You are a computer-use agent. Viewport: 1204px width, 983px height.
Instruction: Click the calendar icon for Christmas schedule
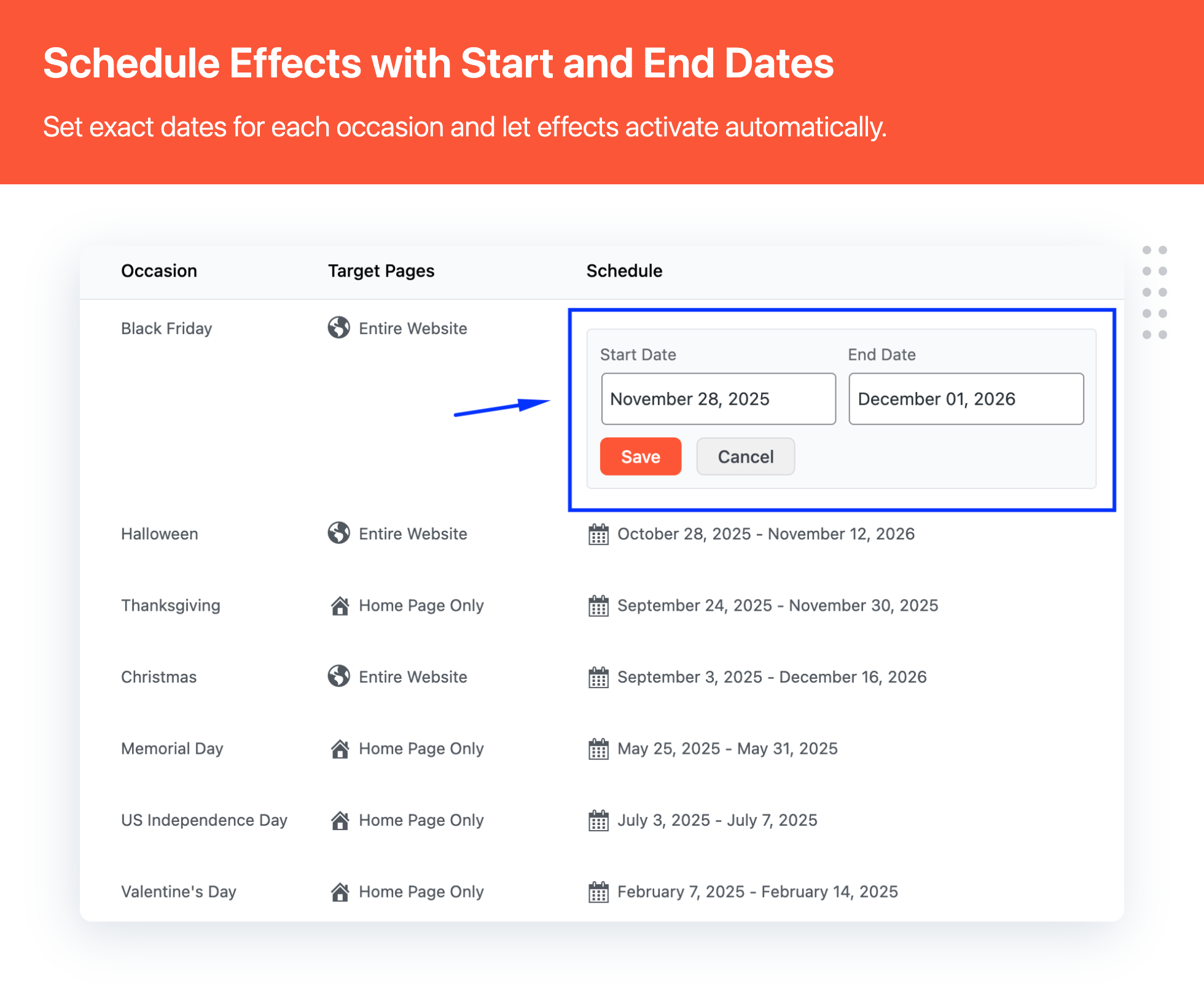[598, 677]
